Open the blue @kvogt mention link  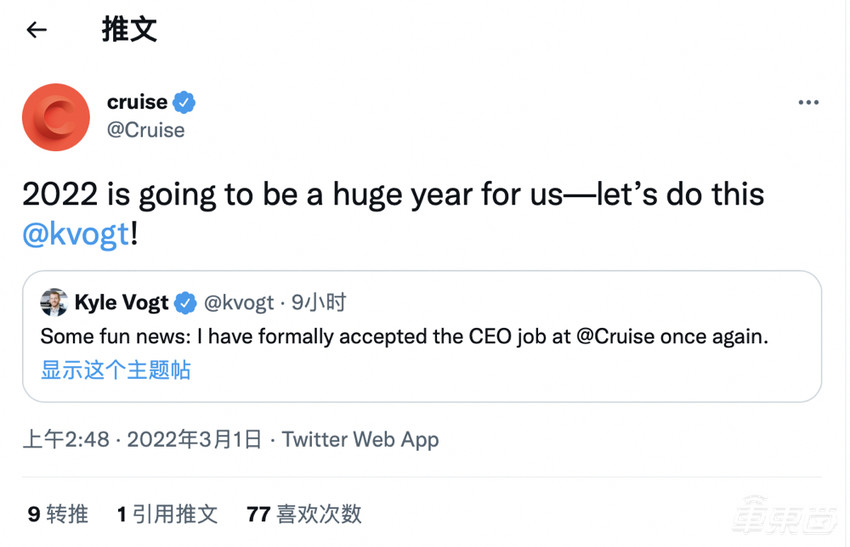(76, 234)
